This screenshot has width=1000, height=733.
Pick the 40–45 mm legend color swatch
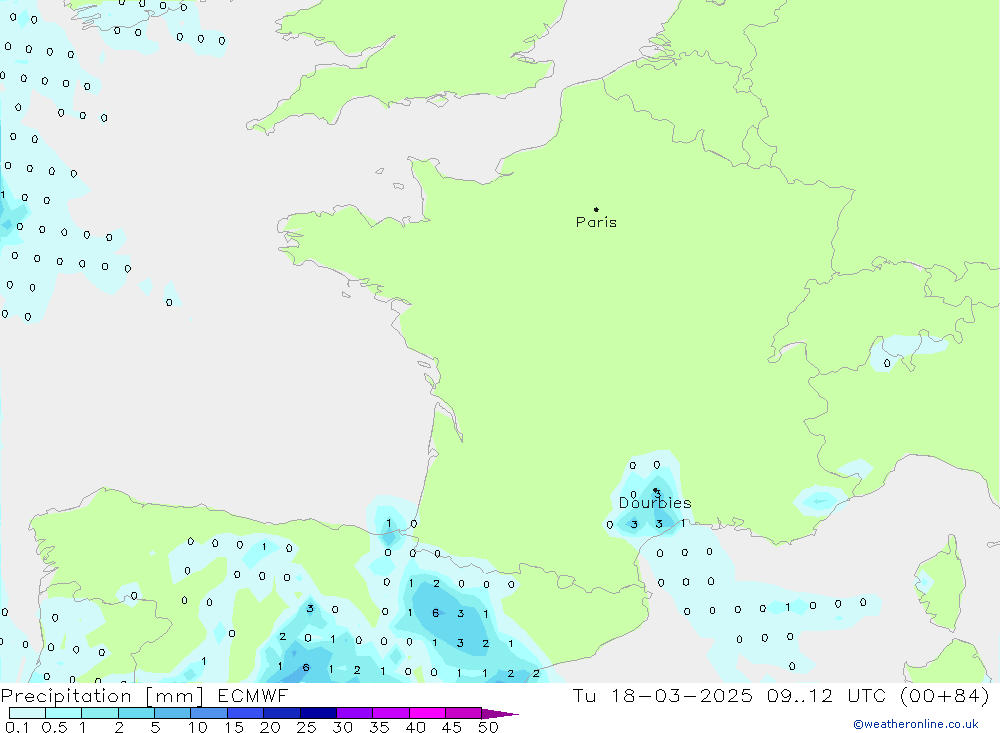coord(427,713)
